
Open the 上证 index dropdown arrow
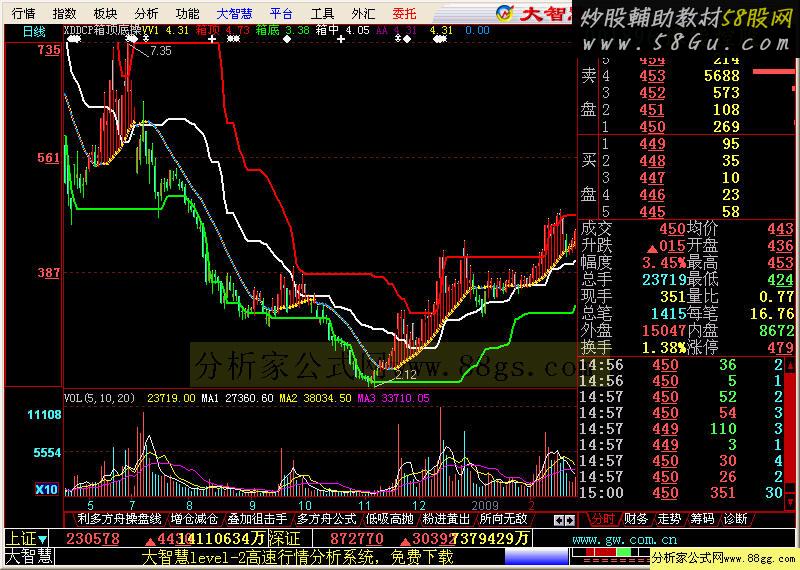click(x=43, y=539)
